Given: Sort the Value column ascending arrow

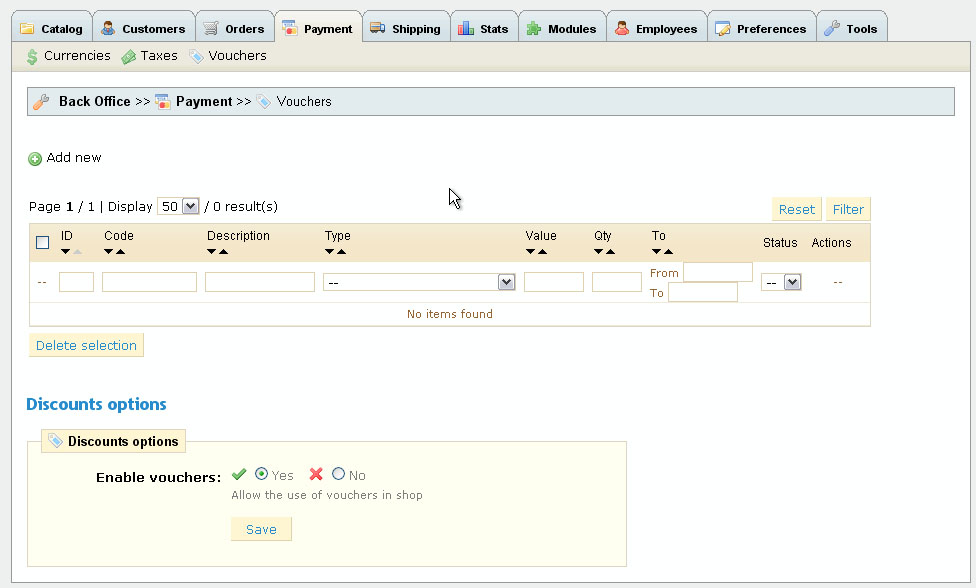Looking at the screenshot, I should 543,252.
